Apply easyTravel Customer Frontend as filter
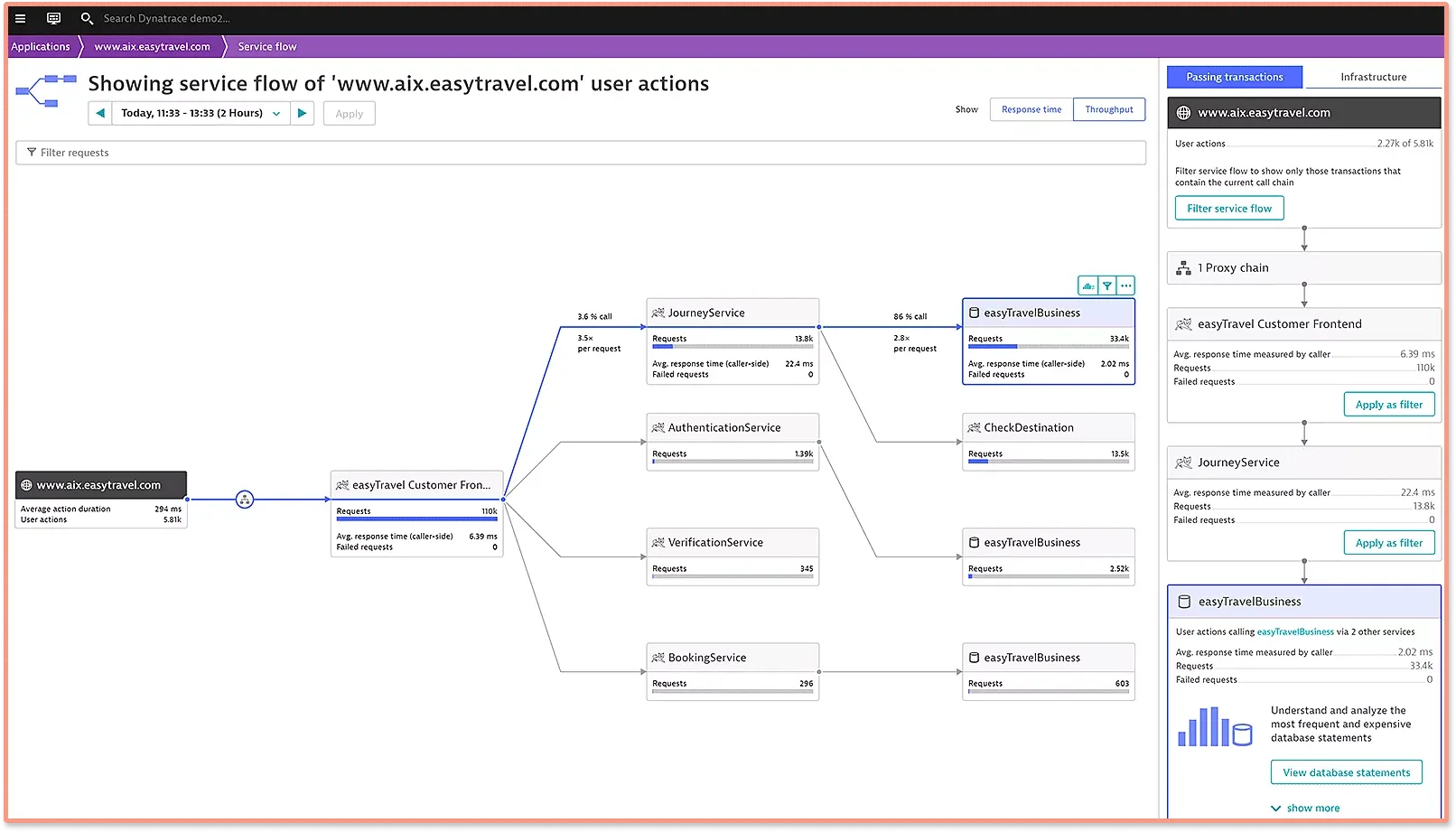Image resolution: width=1456 pixels, height=832 pixels. coord(1389,405)
